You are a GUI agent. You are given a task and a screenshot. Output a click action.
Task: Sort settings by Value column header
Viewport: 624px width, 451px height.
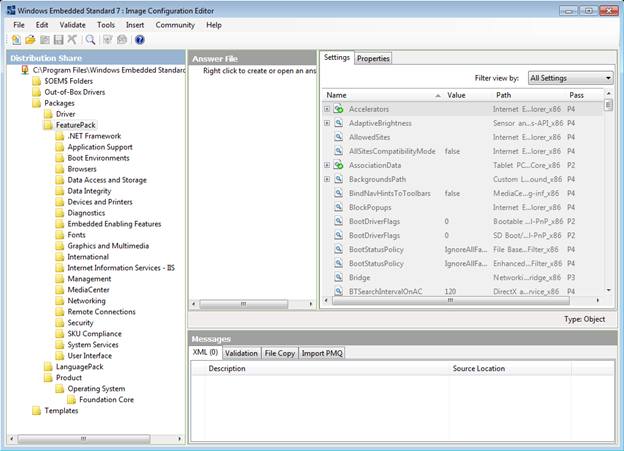click(468, 95)
